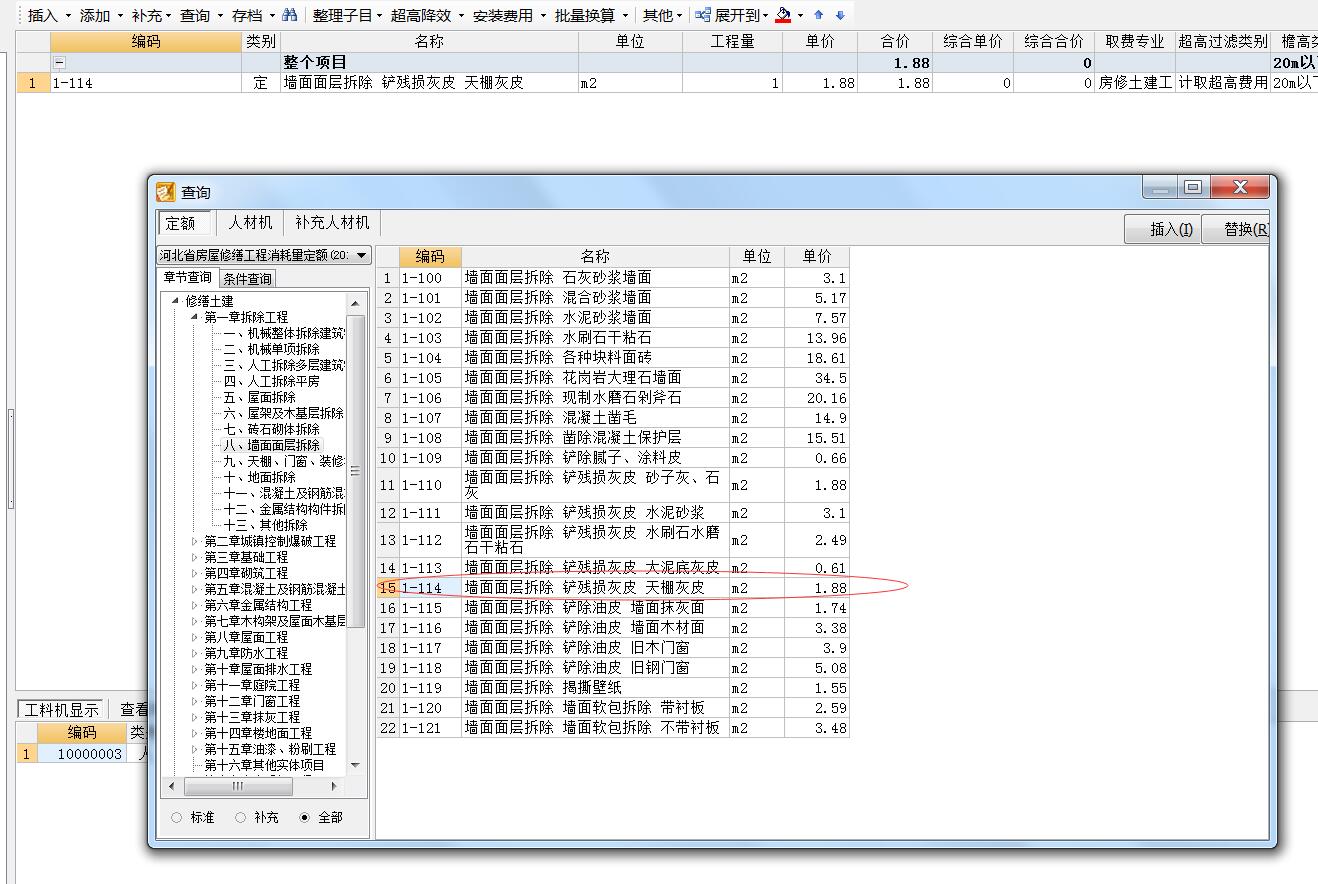1318x884 pixels.
Task: Collapse the 第一章拆除工程 tree node
Action: click(195, 317)
